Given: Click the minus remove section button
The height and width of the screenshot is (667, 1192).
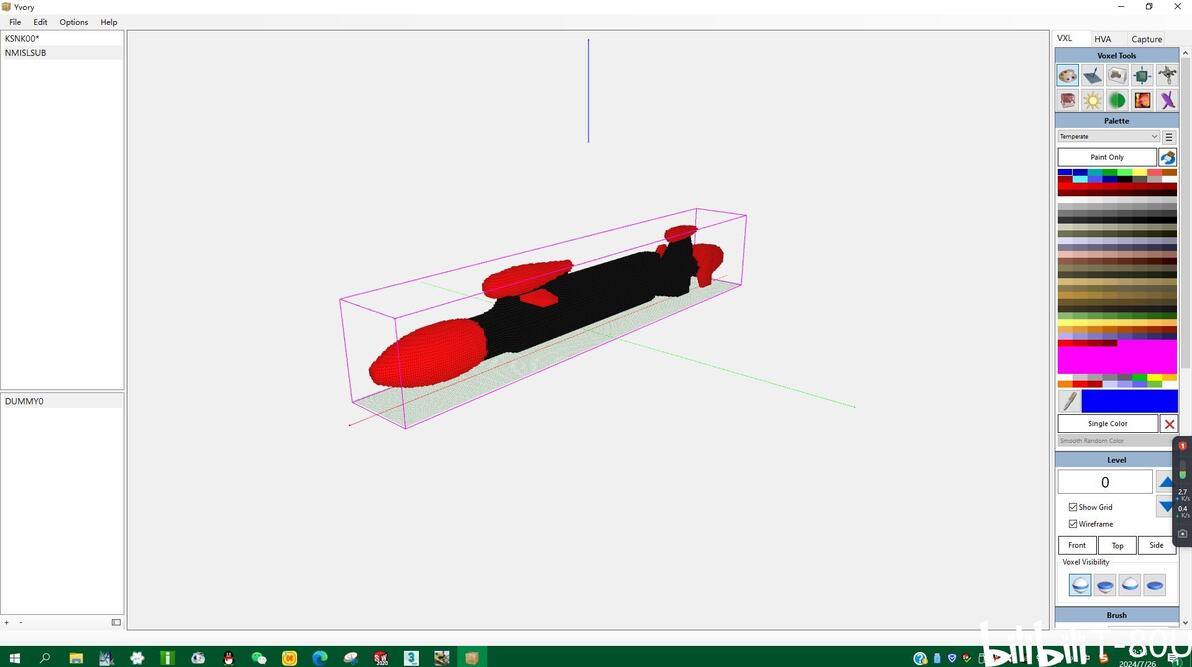Looking at the screenshot, I should coord(21,622).
